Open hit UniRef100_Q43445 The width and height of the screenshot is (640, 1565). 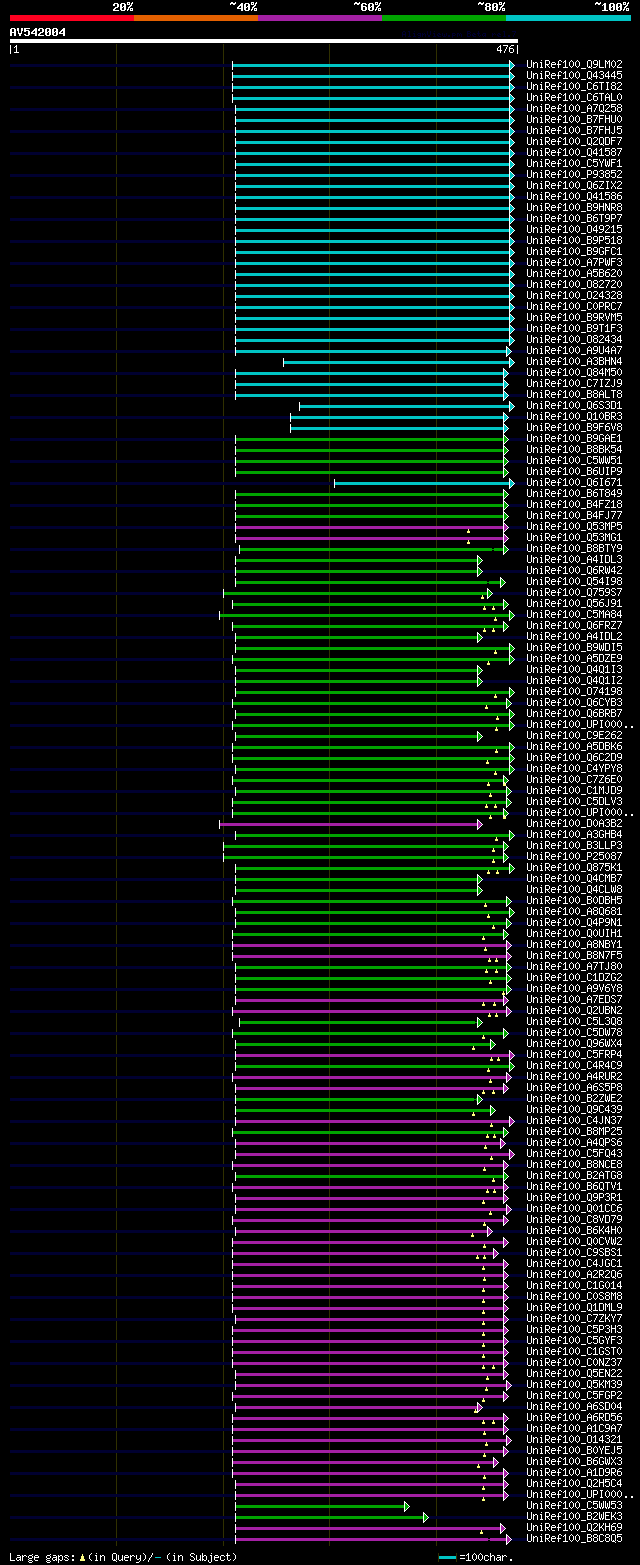pos(574,75)
